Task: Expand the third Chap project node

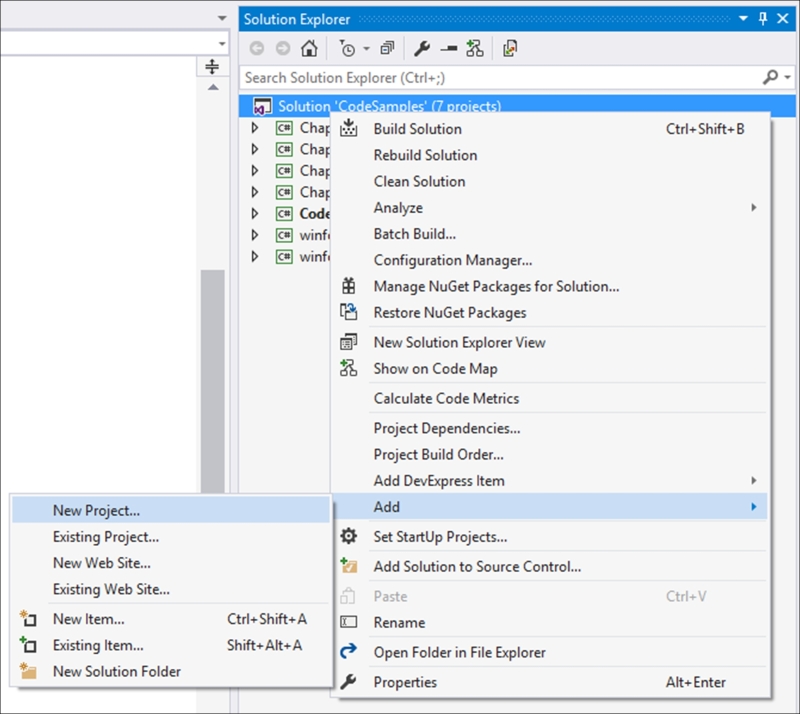Action: click(255, 170)
